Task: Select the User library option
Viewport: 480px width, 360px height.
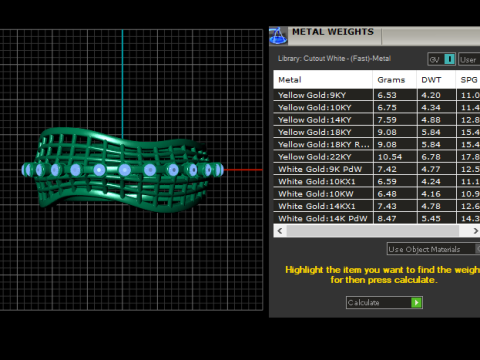Action: [469, 59]
